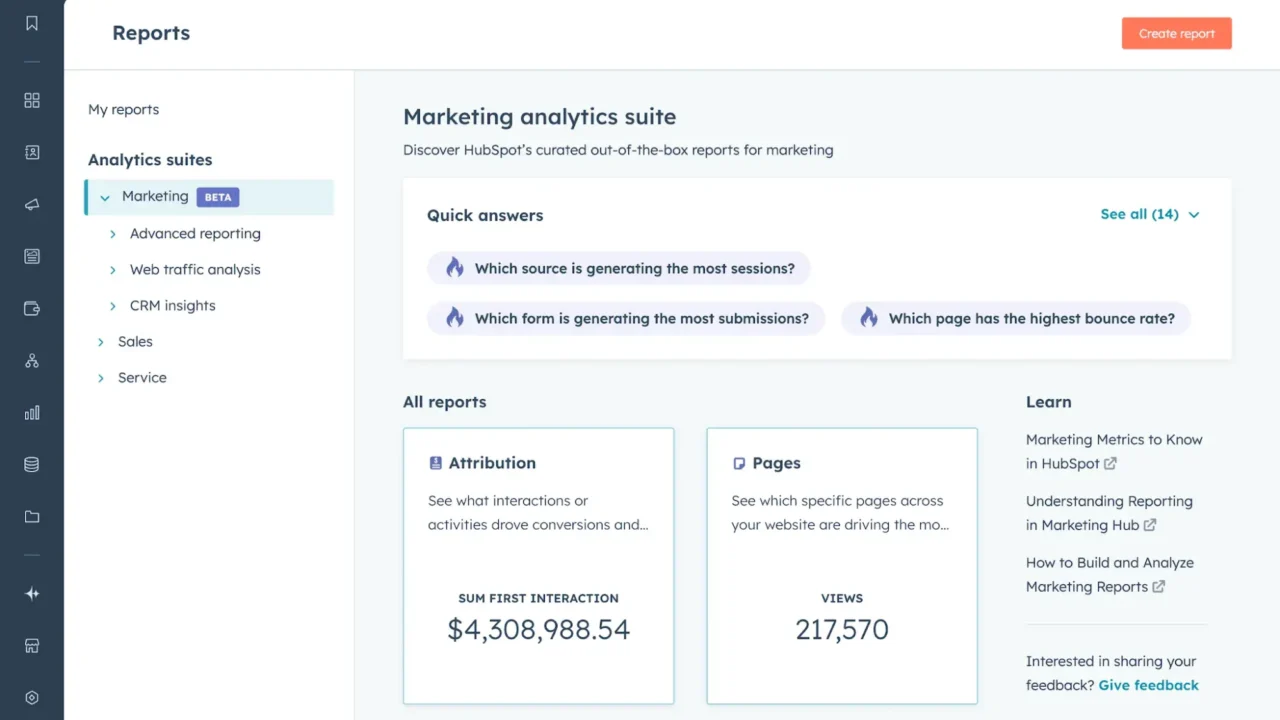The width and height of the screenshot is (1280, 720).
Task: Open the AI sparkle icon in sidebar
Action: click(x=32, y=593)
